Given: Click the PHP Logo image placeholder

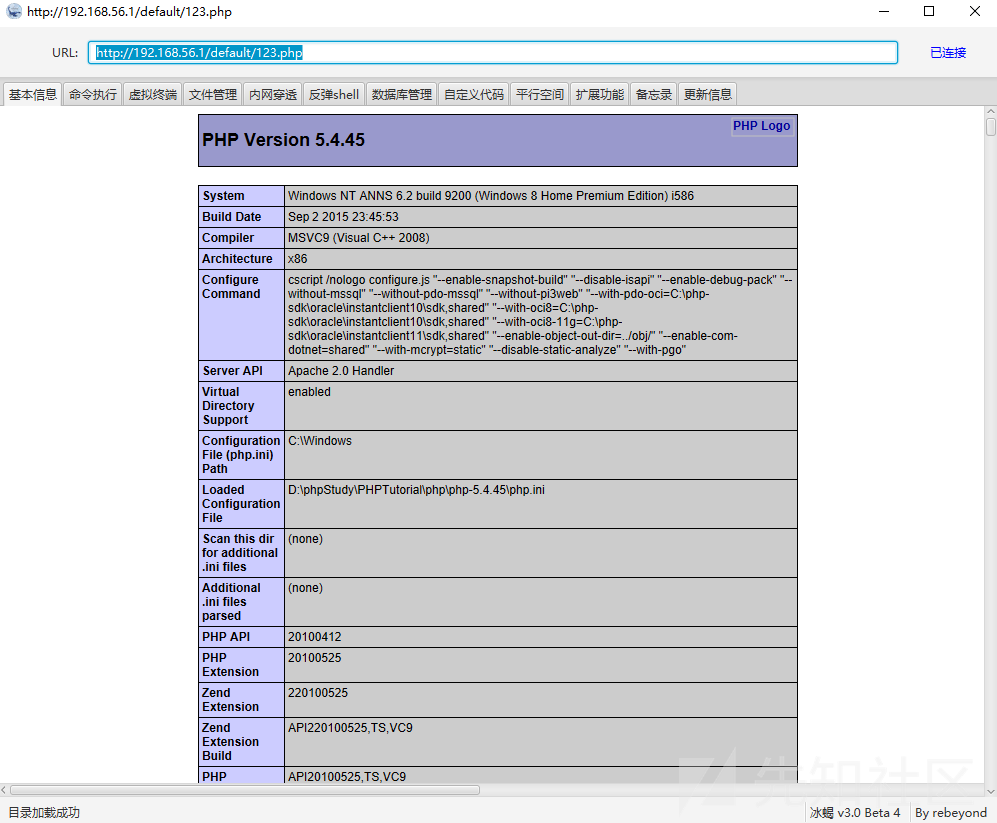Looking at the screenshot, I should click(761, 126).
